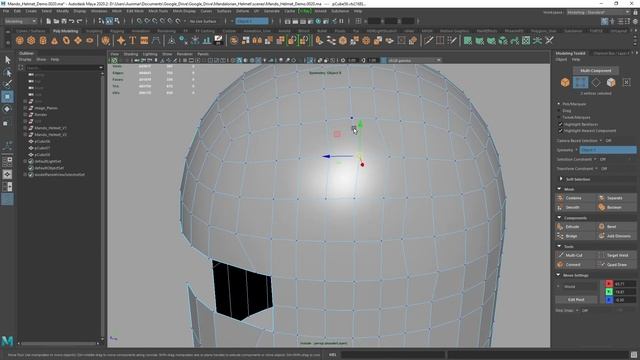The image size is (640, 360).
Task: Click the Save Scene icon on the status line
Action: pyautogui.click(x=64, y=21)
